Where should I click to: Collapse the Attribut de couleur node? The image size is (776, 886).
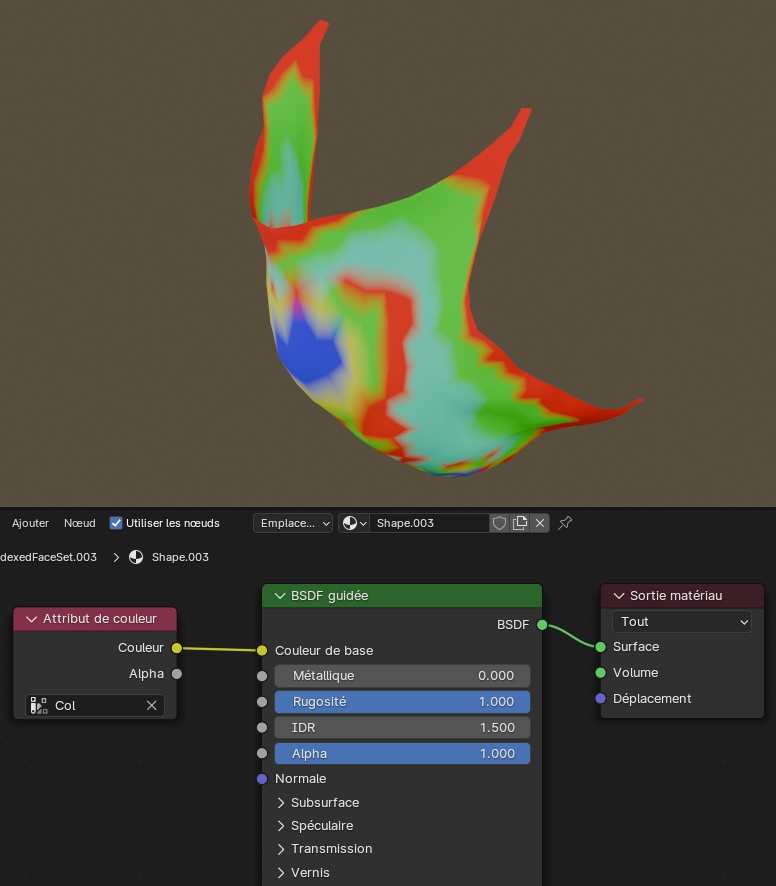coord(32,619)
